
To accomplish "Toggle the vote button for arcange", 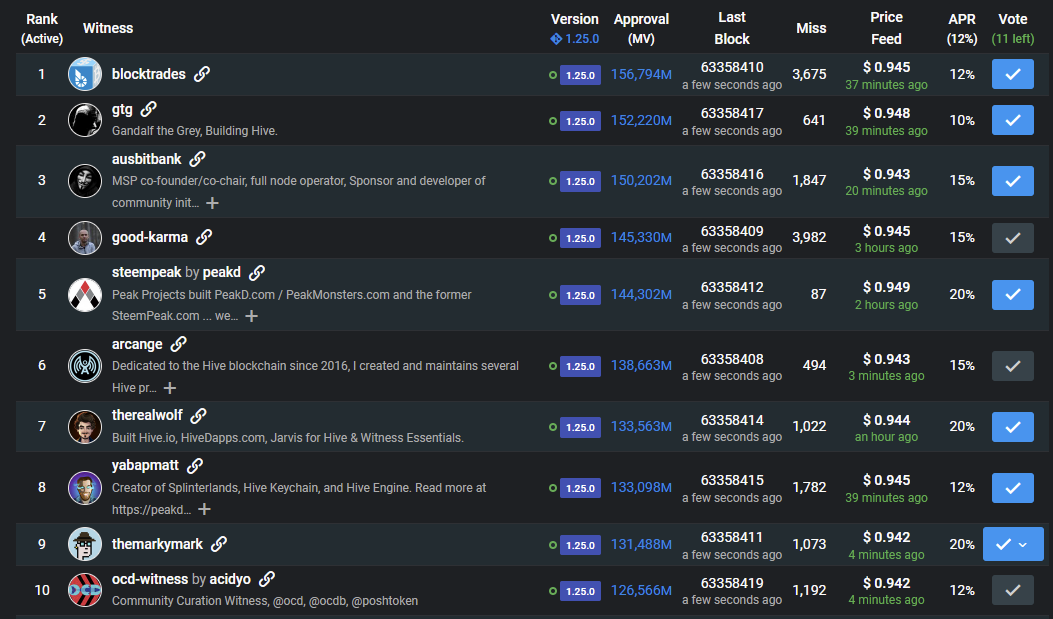I will pos(1012,365).
